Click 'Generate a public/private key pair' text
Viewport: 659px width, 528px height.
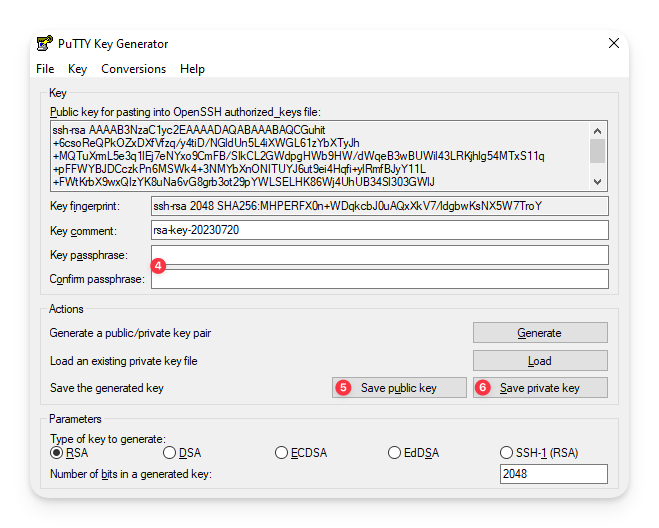[130, 333]
